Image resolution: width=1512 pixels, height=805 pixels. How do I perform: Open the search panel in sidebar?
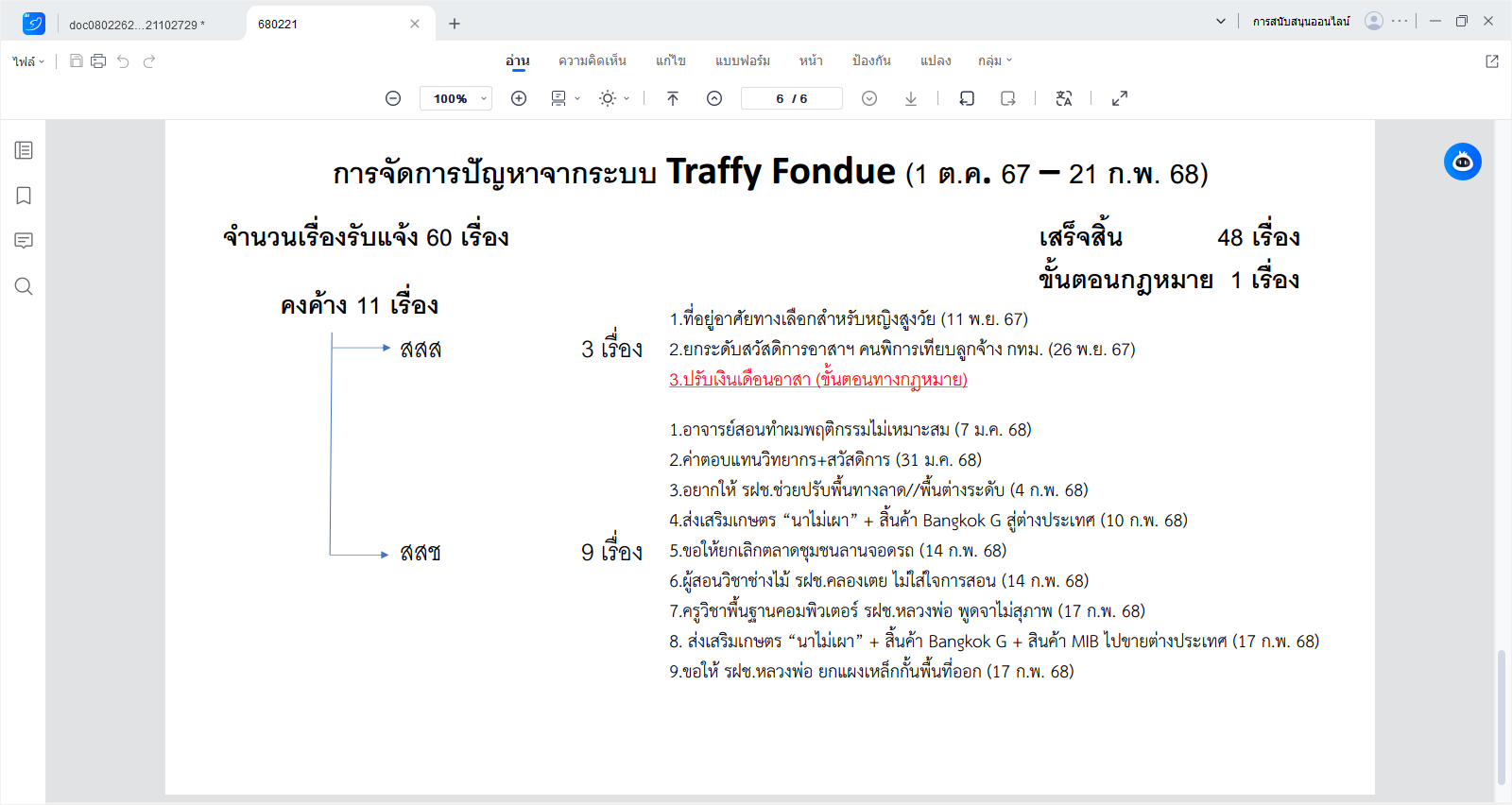(24, 286)
